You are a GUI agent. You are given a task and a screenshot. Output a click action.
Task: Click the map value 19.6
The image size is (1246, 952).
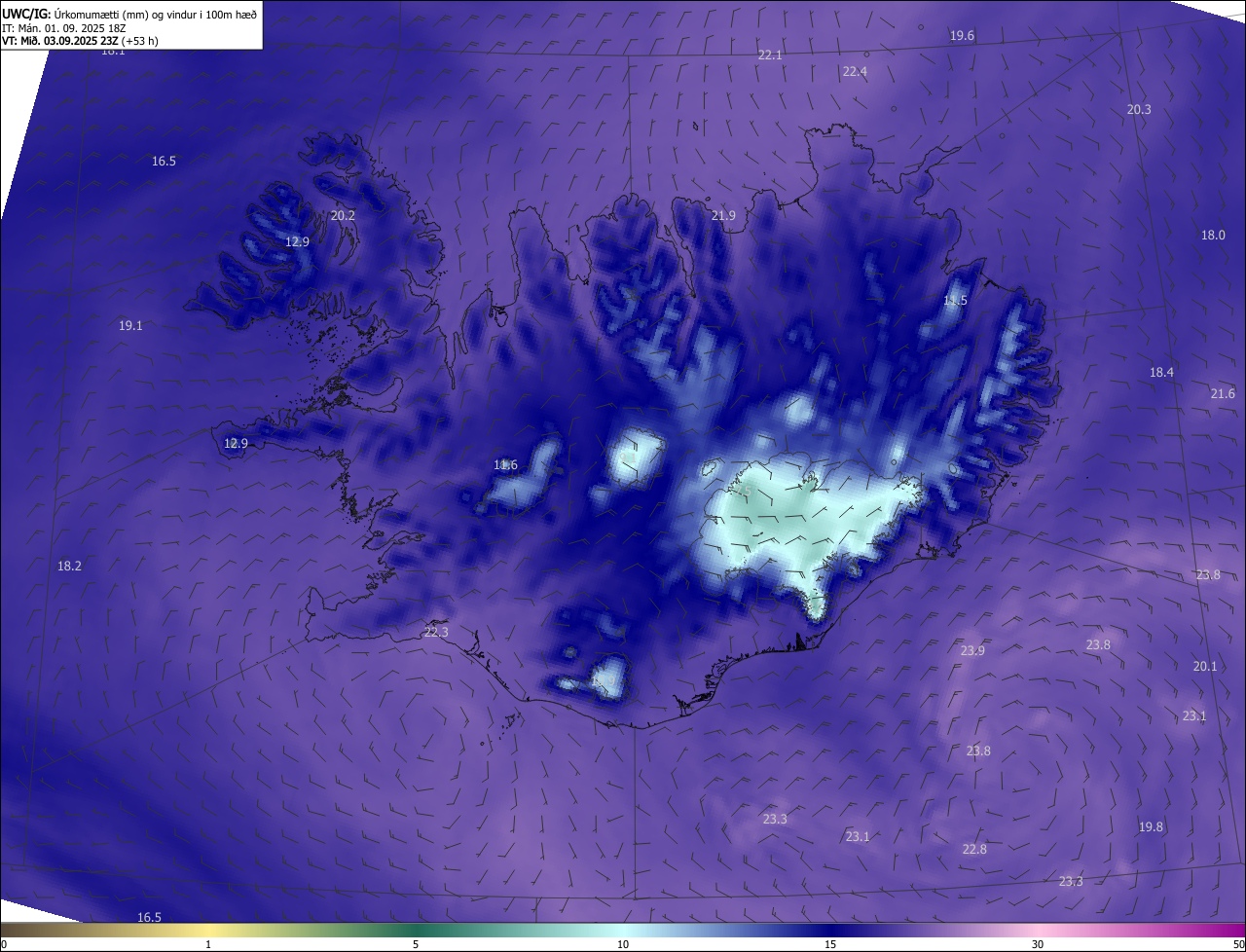[962, 36]
